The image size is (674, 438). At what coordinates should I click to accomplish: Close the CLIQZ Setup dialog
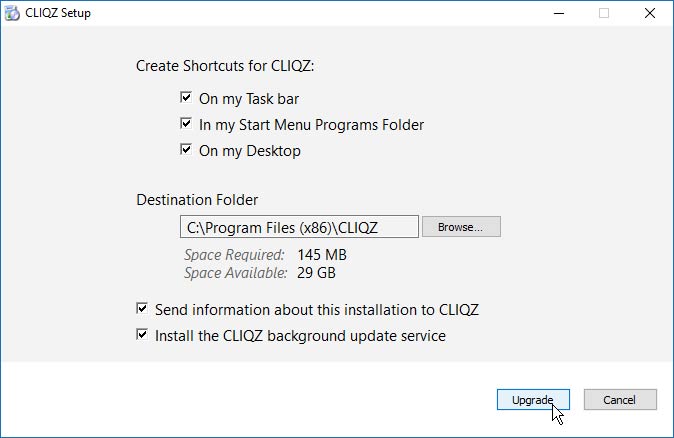(650, 13)
